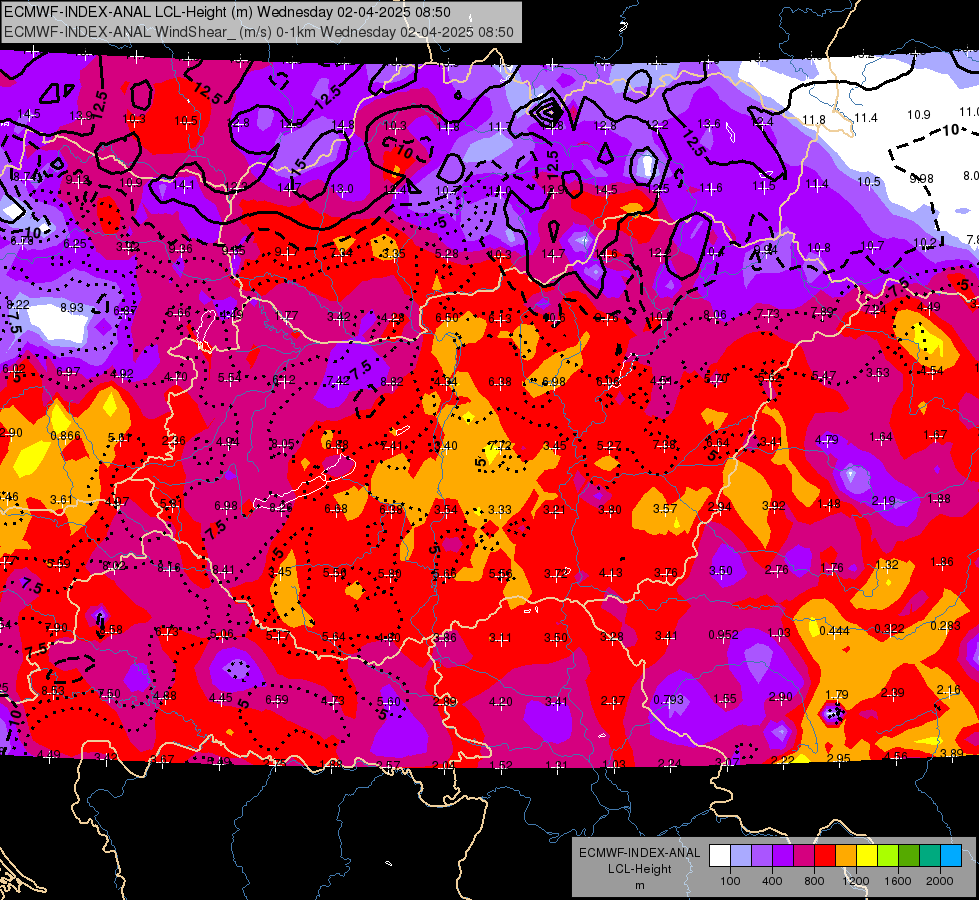
Task: Click the wind shear value 9.98
Action: pyautogui.click(x=922, y=179)
